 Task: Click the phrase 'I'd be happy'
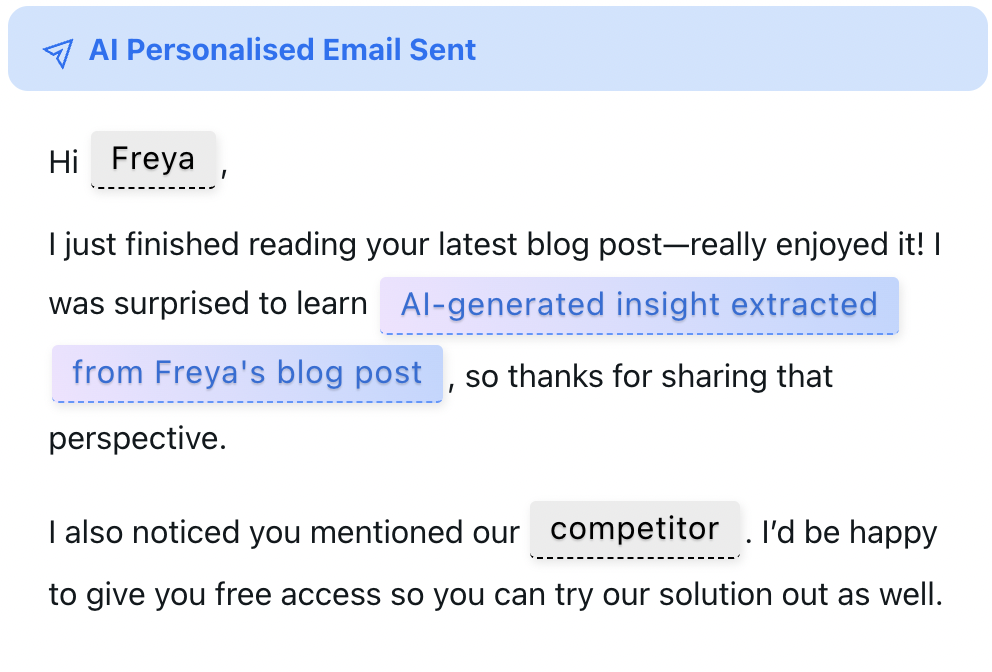click(849, 533)
